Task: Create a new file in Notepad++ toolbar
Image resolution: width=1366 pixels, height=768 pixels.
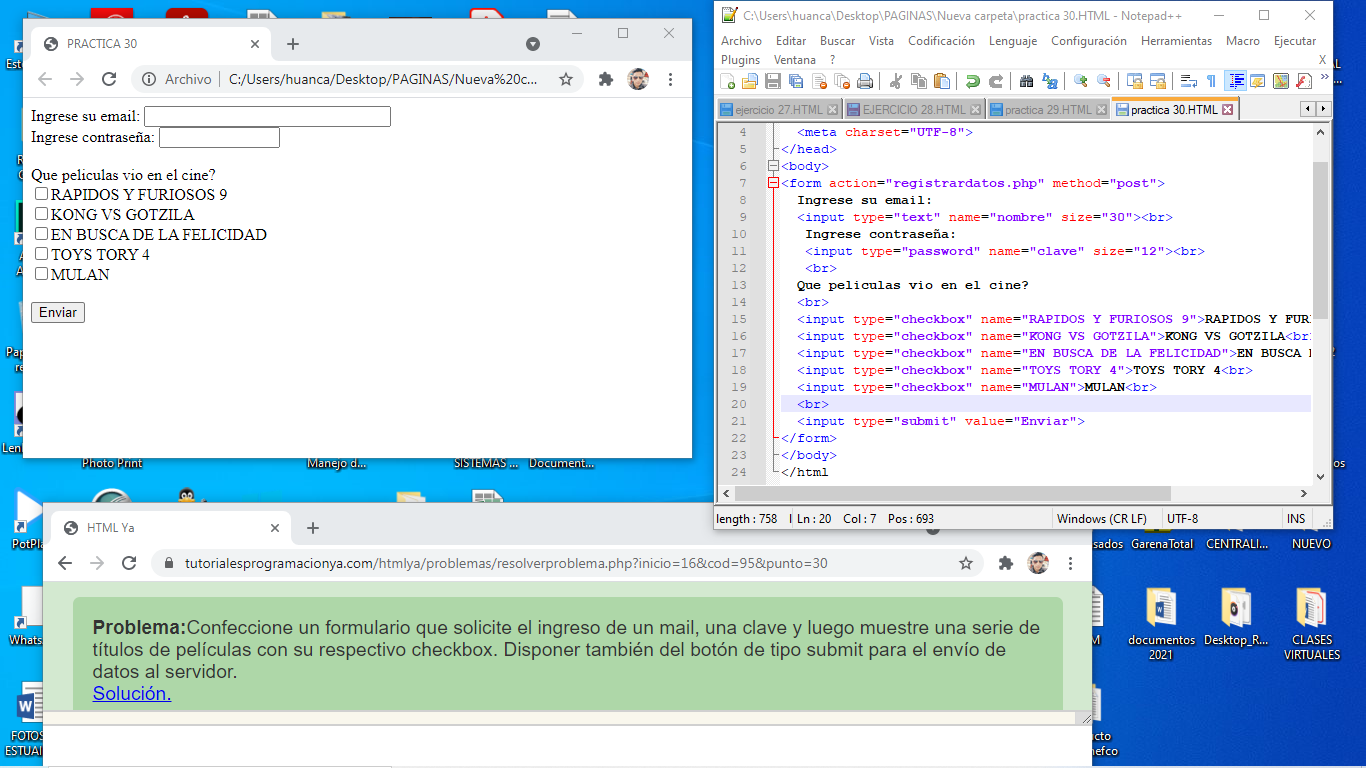Action: click(727, 81)
